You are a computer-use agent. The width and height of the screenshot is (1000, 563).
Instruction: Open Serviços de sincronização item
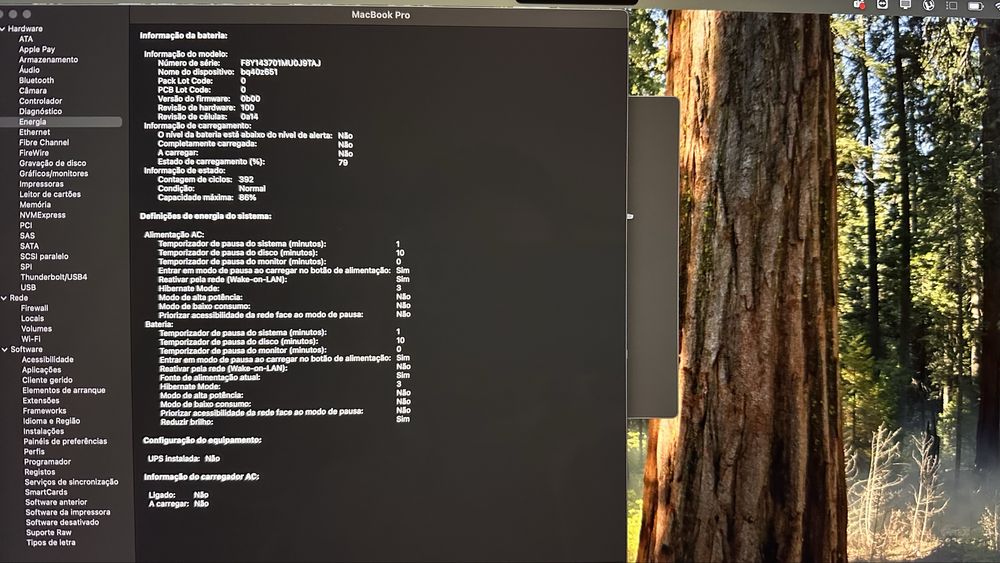tap(71, 482)
